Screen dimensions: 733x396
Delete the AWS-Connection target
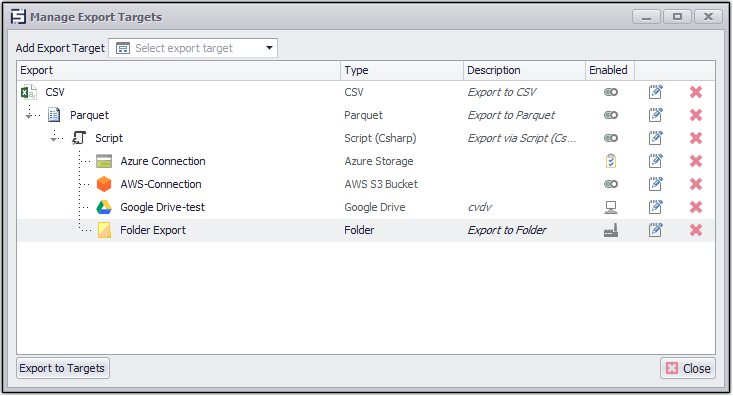(x=696, y=184)
